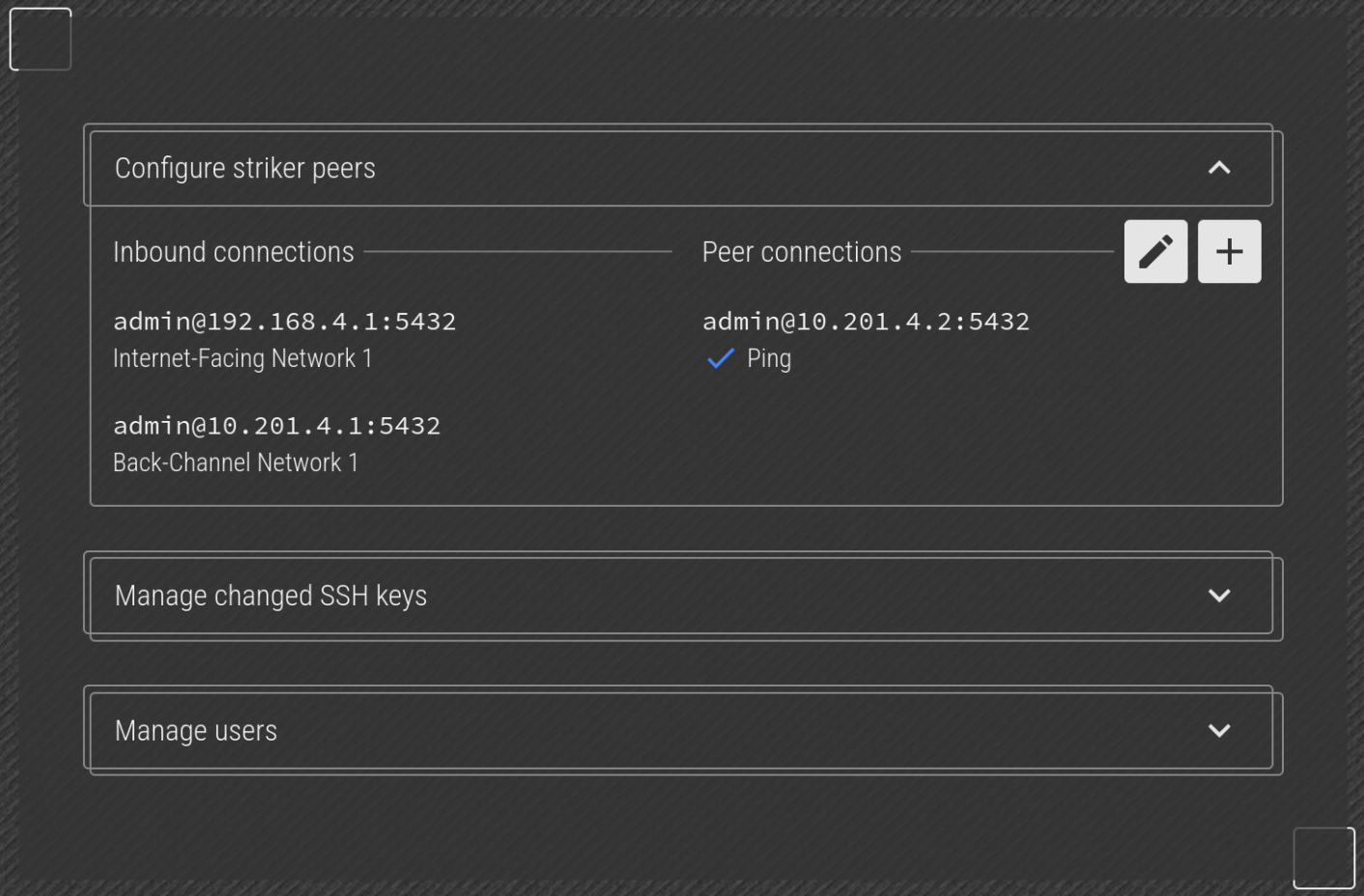The height and width of the screenshot is (896, 1364).
Task: Click the divider line beside Inbound connections
Action: click(518, 252)
